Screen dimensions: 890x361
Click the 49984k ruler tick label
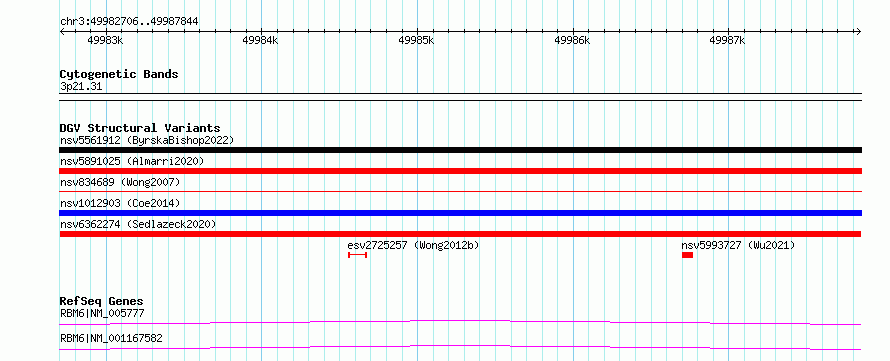(x=260, y=40)
